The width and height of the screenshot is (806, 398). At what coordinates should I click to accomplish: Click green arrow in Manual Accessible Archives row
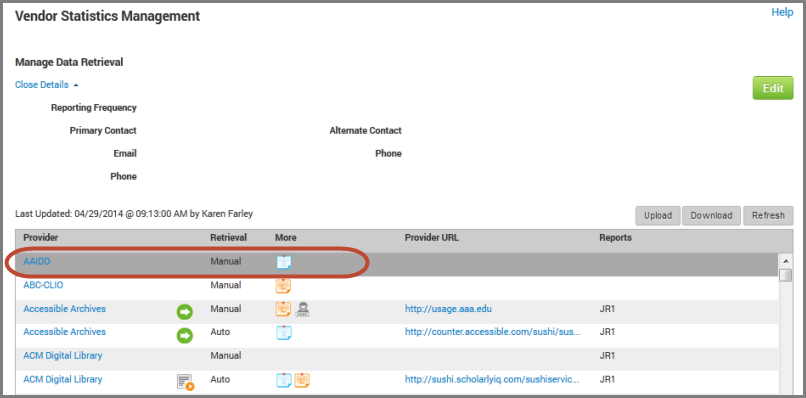185,312
